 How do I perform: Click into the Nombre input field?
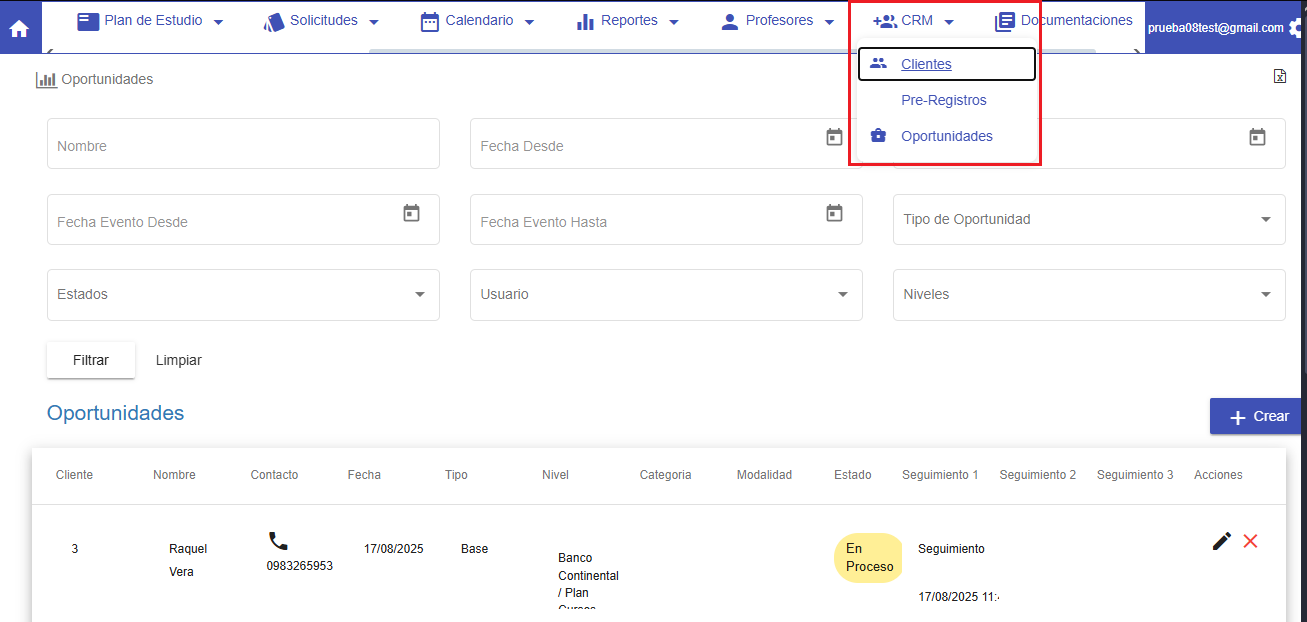pos(242,145)
